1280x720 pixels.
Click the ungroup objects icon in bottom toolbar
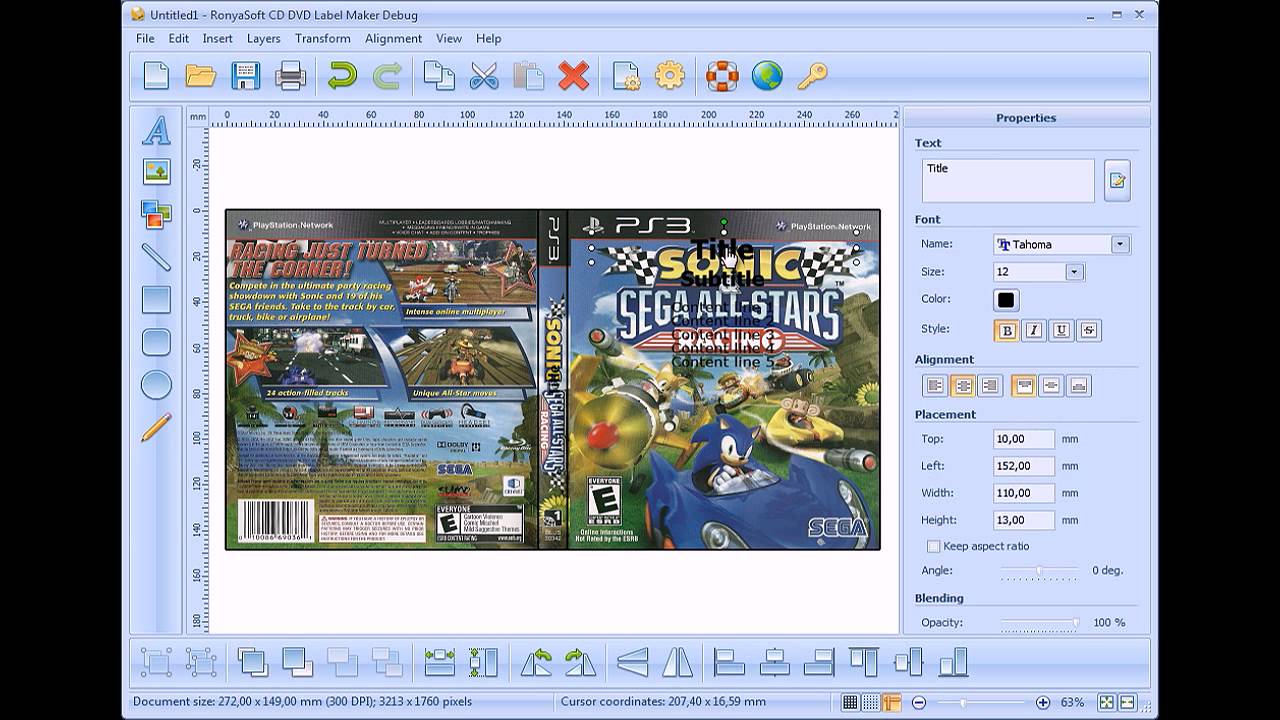(201, 662)
